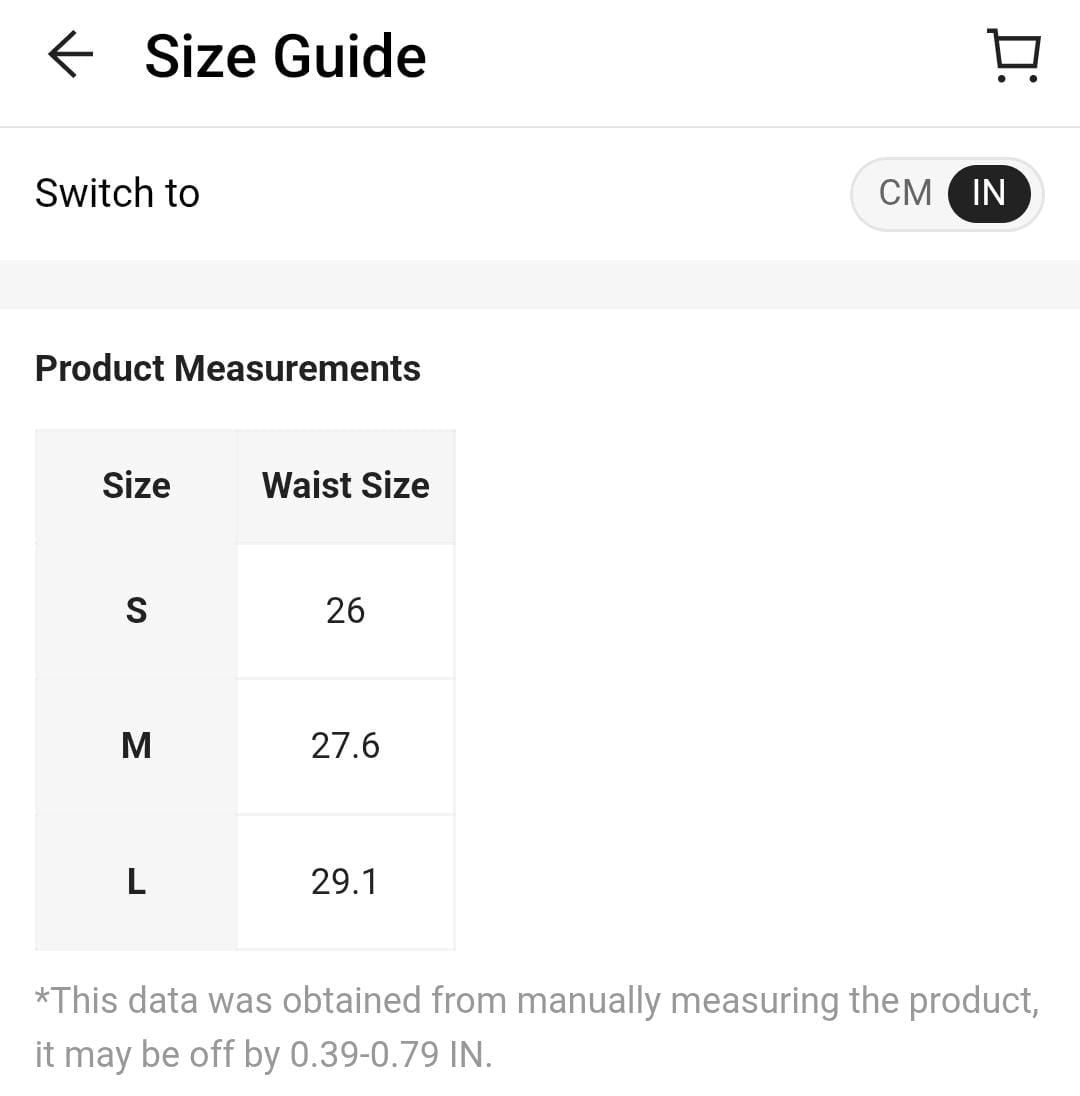The width and height of the screenshot is (1080, 1096).
Task: Click the gray separator band below unit switch
Action: click(x=540, y=284)
